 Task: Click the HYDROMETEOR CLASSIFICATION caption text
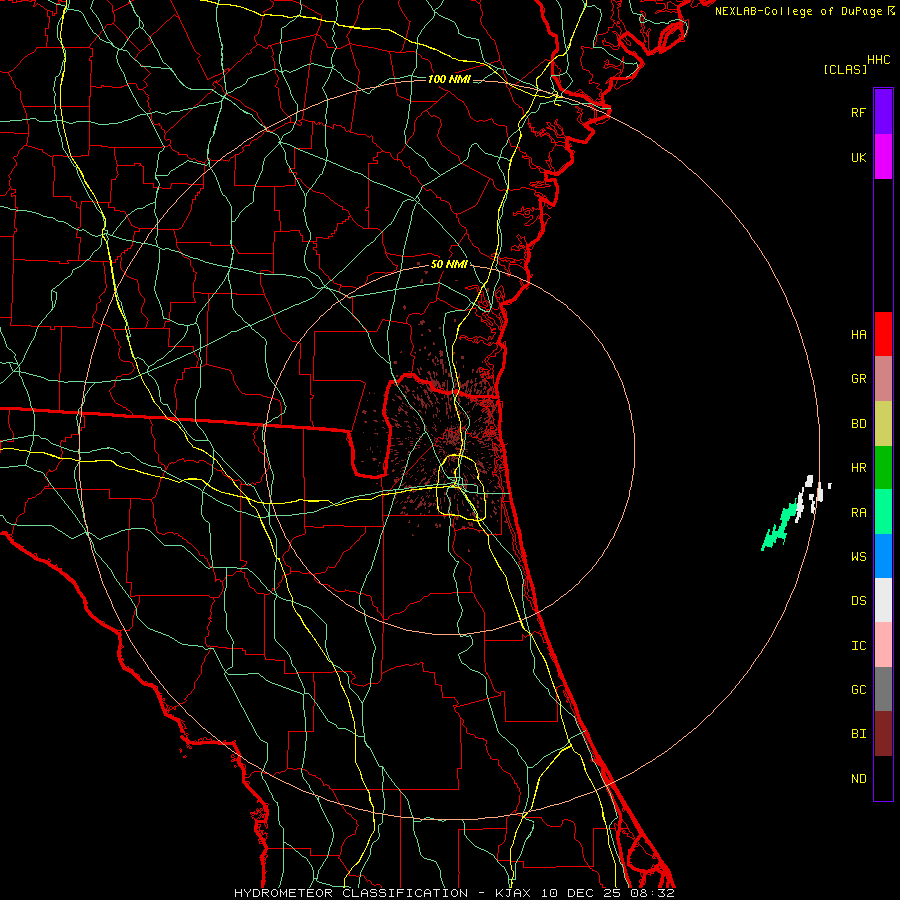(x=351, y=893)
